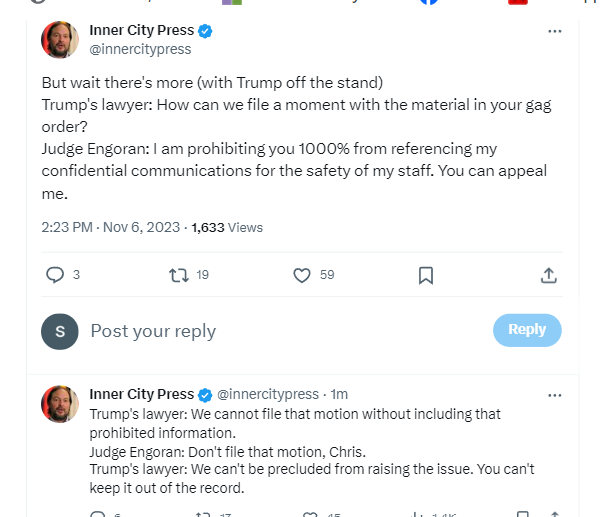Bookmark the main Inner City Press tweet

[x=426, y=275]
